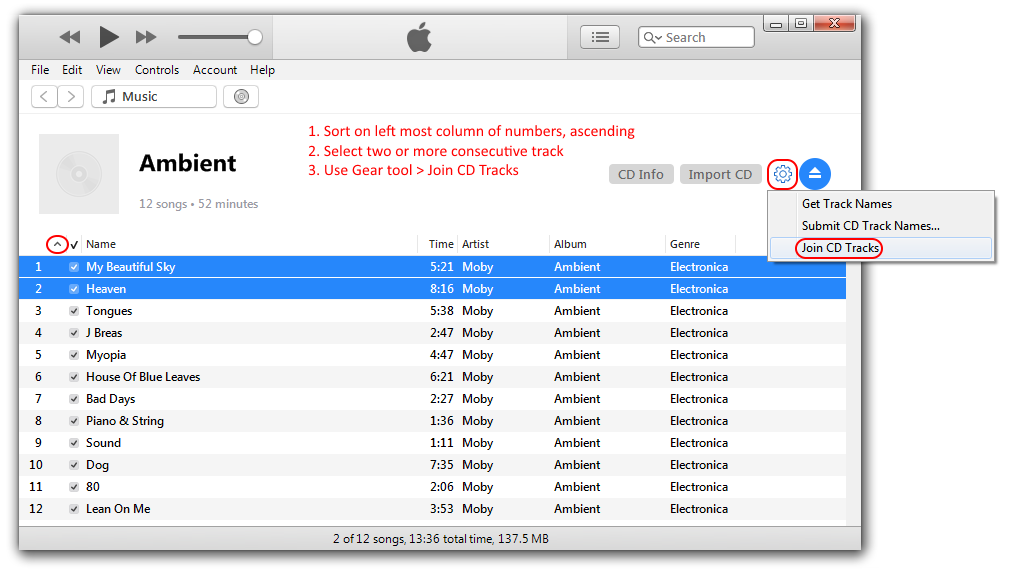Start playback with the play button
Viewport: 1009px width, 571px height.
coord(108,37)
